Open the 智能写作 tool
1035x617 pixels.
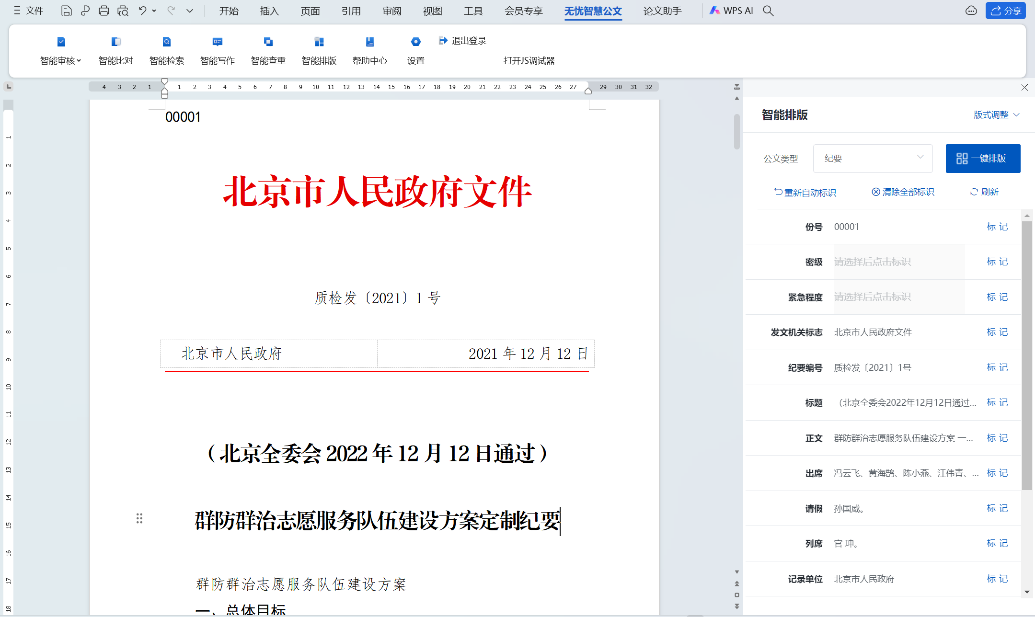217,50
